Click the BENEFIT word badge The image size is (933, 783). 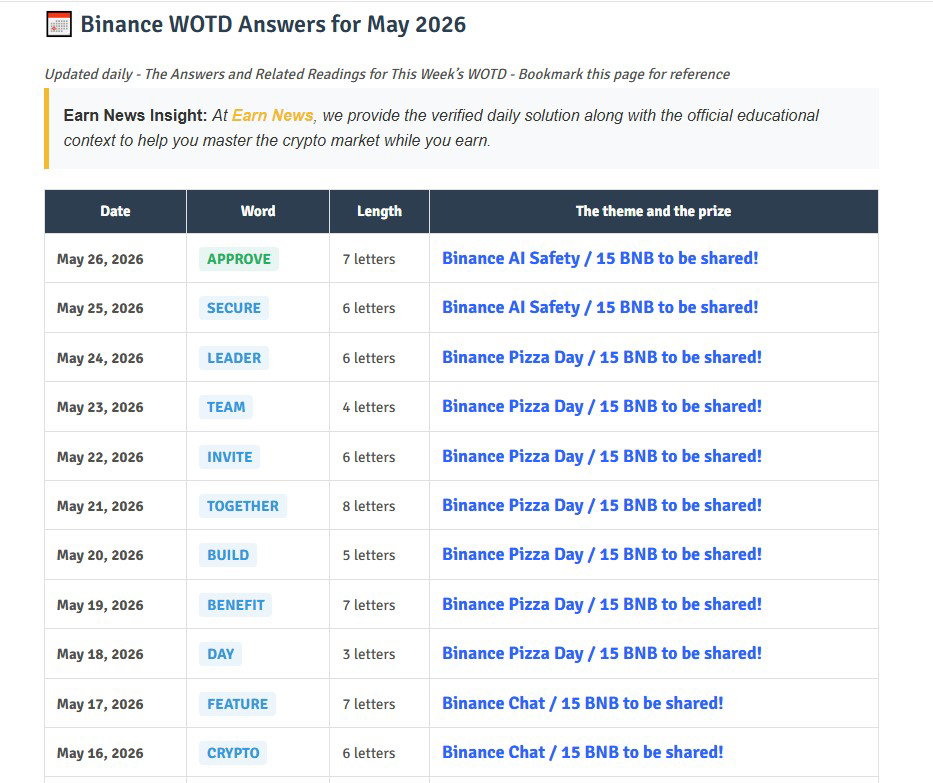pos(236,605)
